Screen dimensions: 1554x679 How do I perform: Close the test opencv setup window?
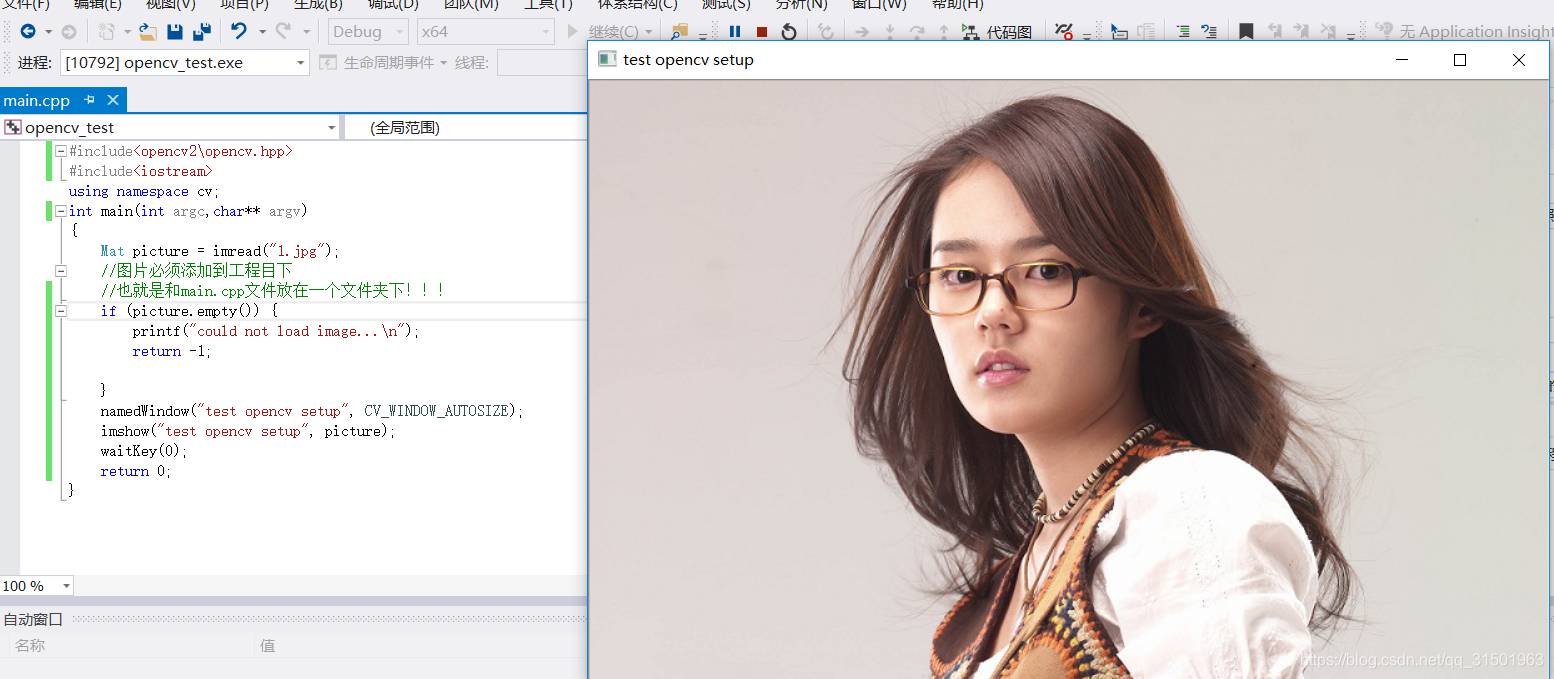click(x=1519, y=60)
